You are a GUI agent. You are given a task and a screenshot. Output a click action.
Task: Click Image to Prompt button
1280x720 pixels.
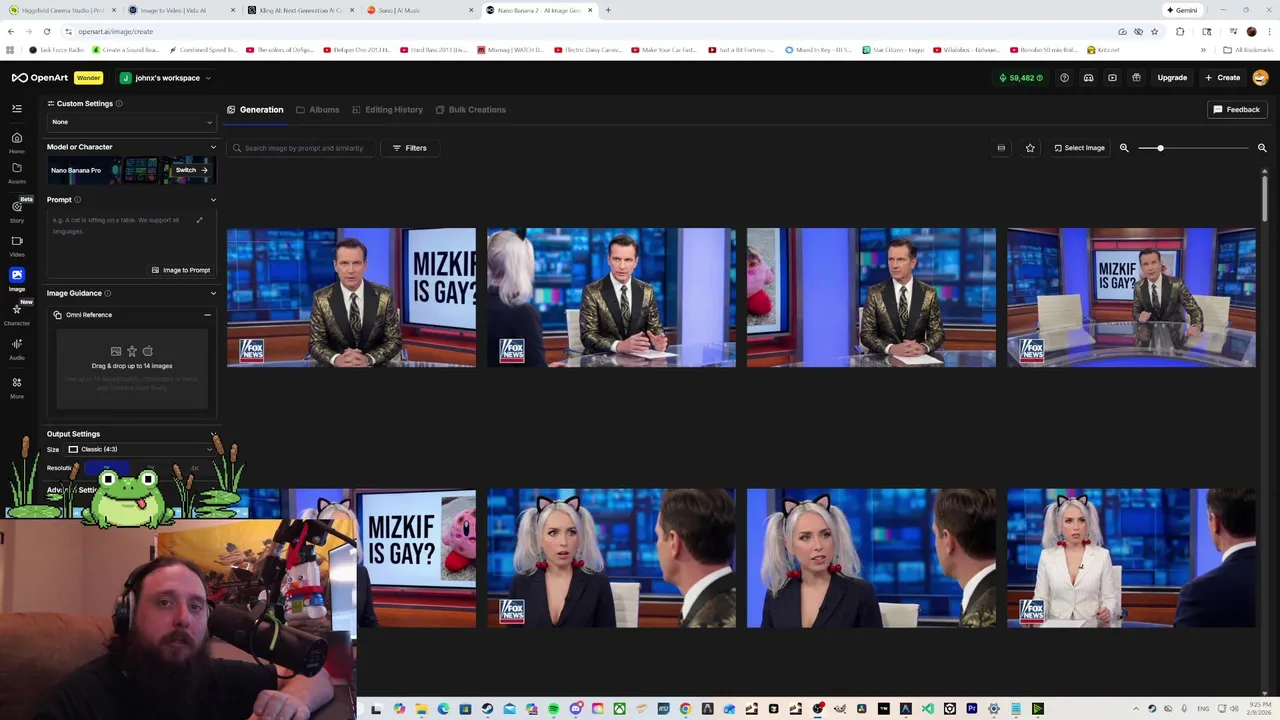(181, 270)
